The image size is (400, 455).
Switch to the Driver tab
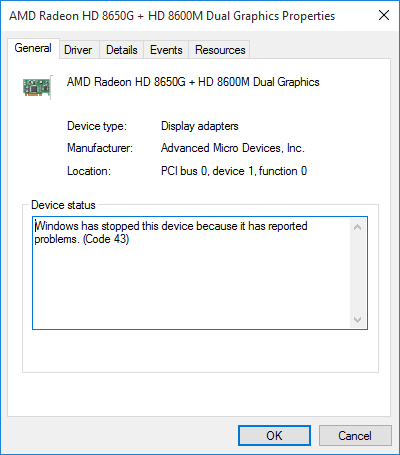pos(78,50)
